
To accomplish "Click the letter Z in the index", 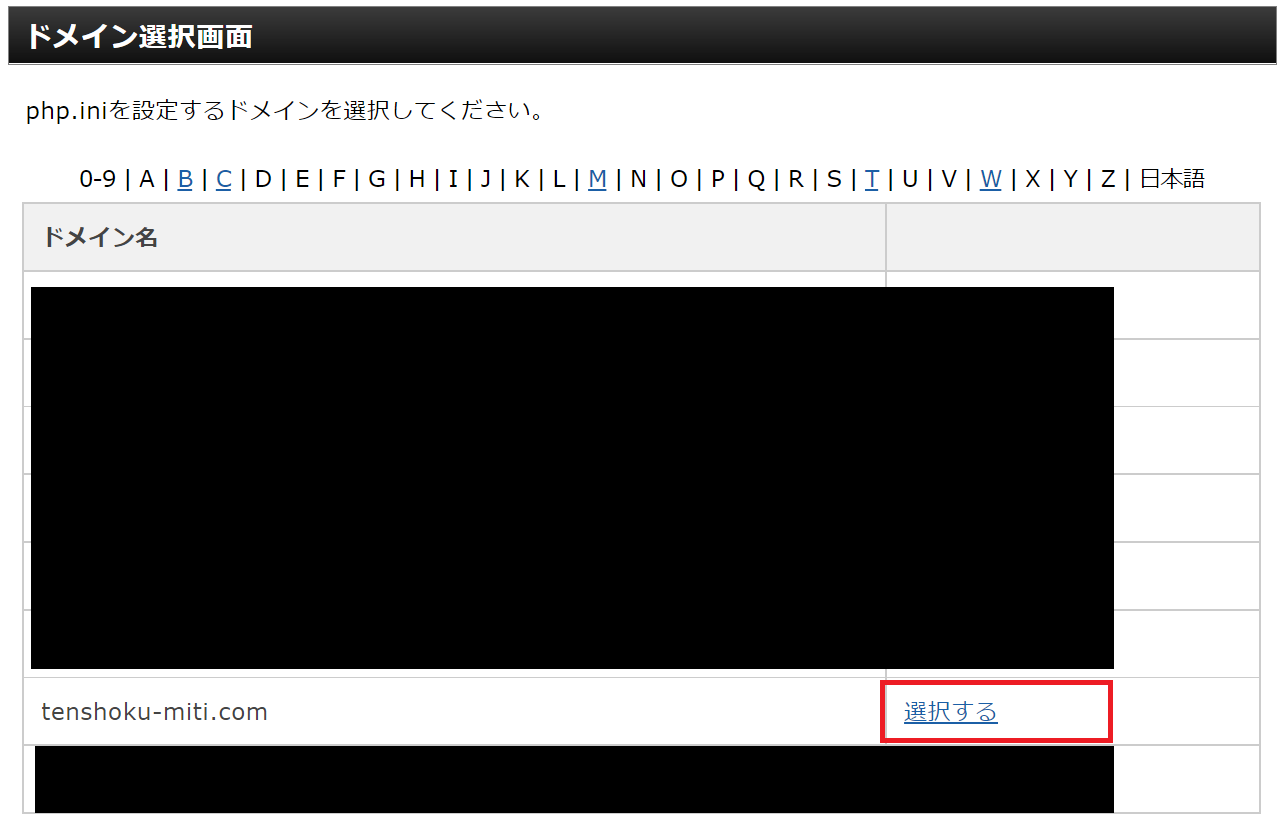I will pos(1108,179).
